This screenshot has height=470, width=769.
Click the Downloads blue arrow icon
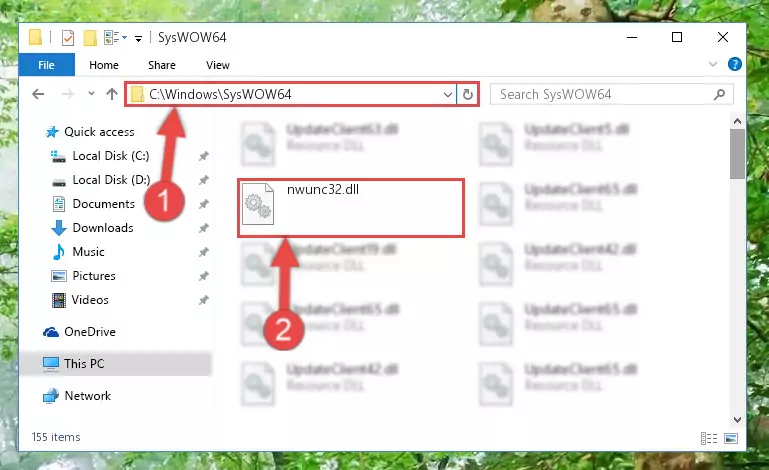(58, 228)
